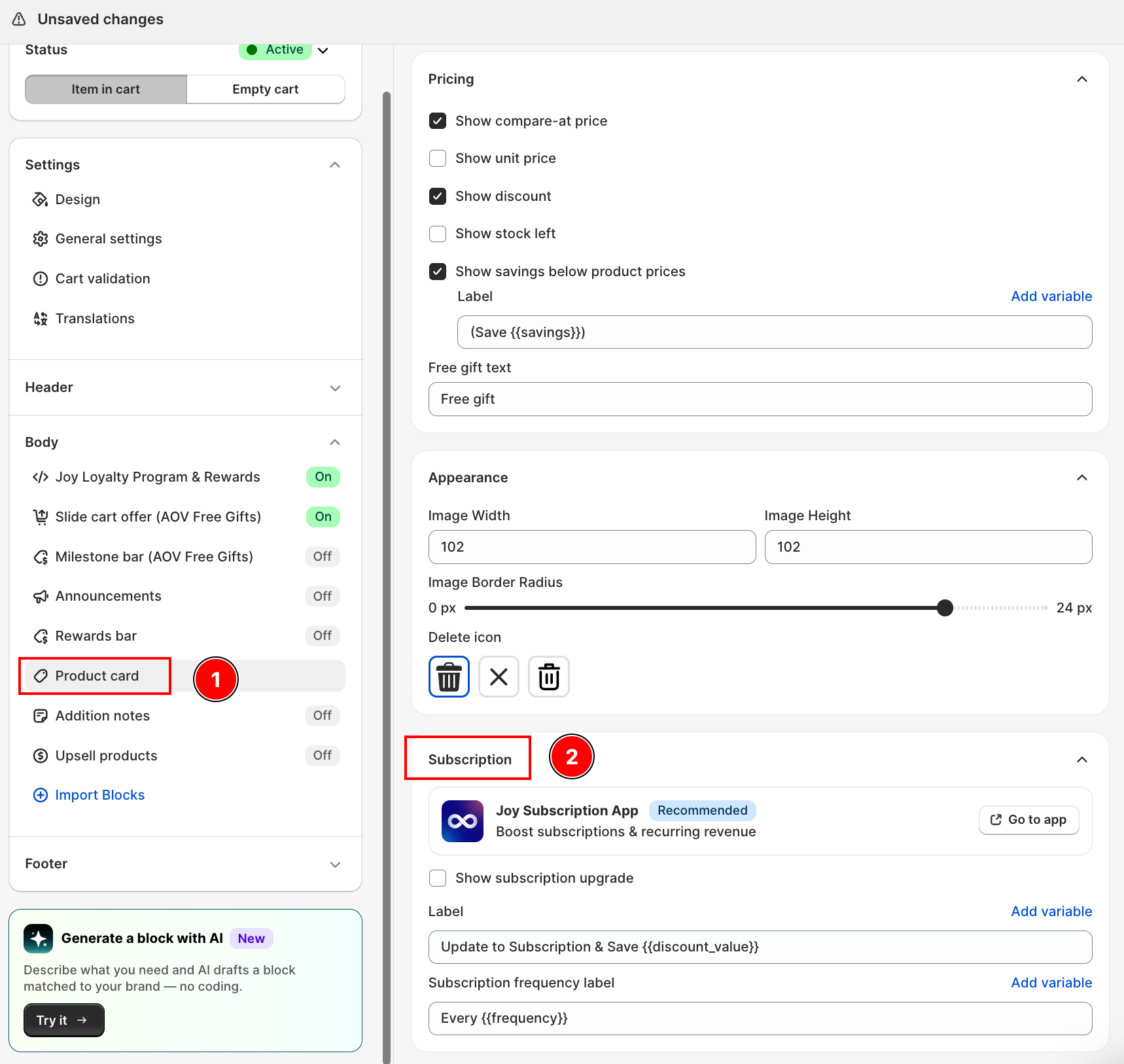Select the outlined trash delete icon
The width and height of the screenshot is (1124, 1064).
pyautogui.click(x=549, y=677)
